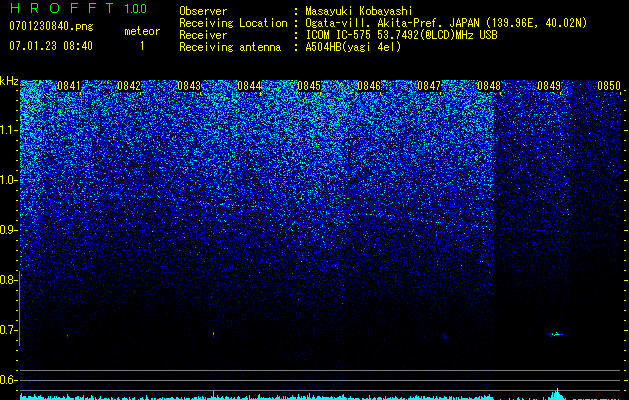
Task: Click the Receiving antenna label
Action: pos(230,47)
